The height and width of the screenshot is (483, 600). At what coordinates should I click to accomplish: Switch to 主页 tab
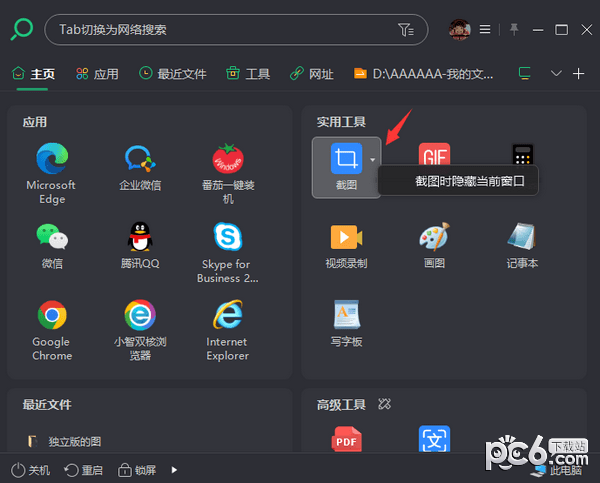click(x=33, y=73)
